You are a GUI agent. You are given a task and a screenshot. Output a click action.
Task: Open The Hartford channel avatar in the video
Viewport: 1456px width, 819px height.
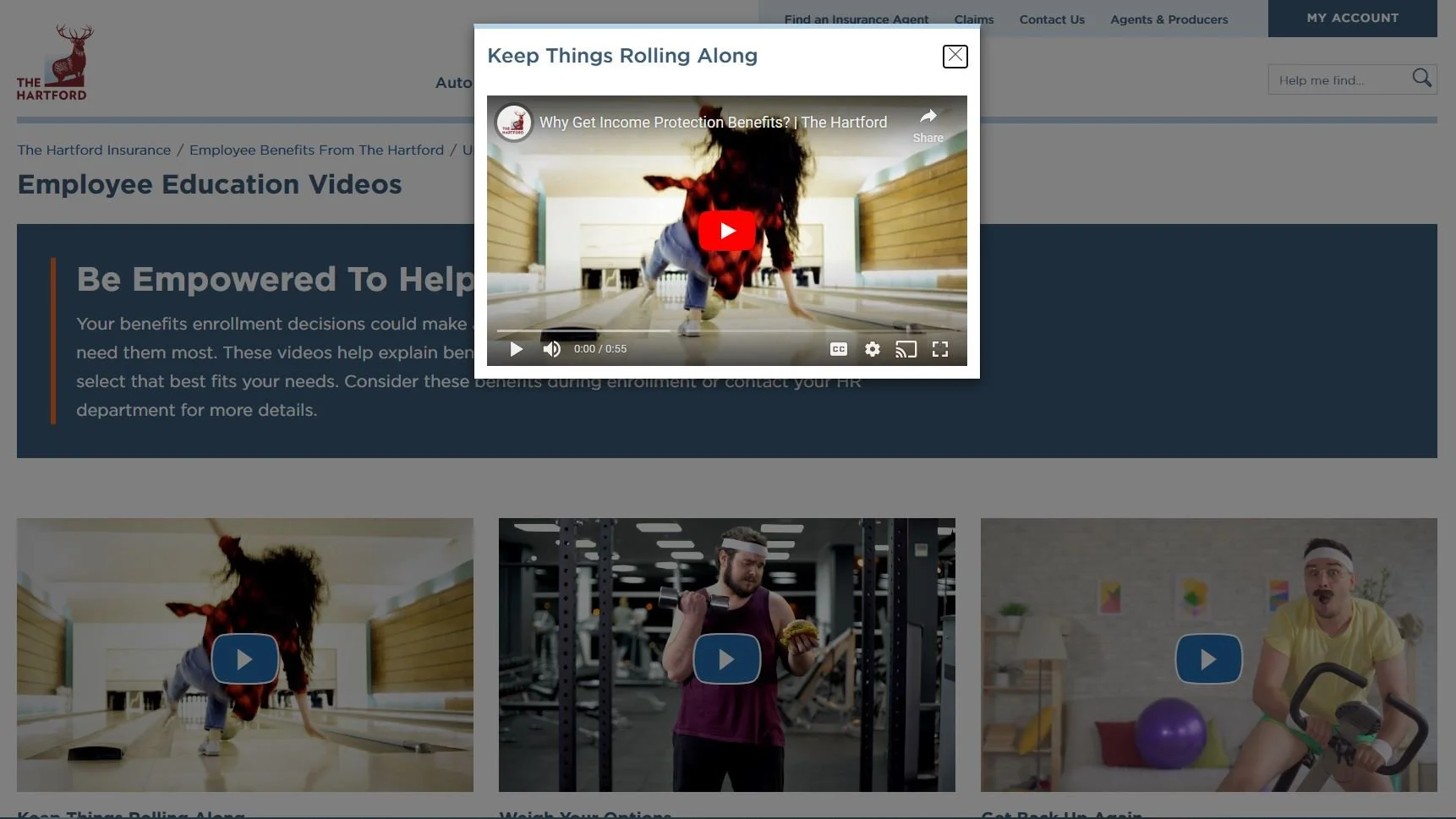point(514,123)
